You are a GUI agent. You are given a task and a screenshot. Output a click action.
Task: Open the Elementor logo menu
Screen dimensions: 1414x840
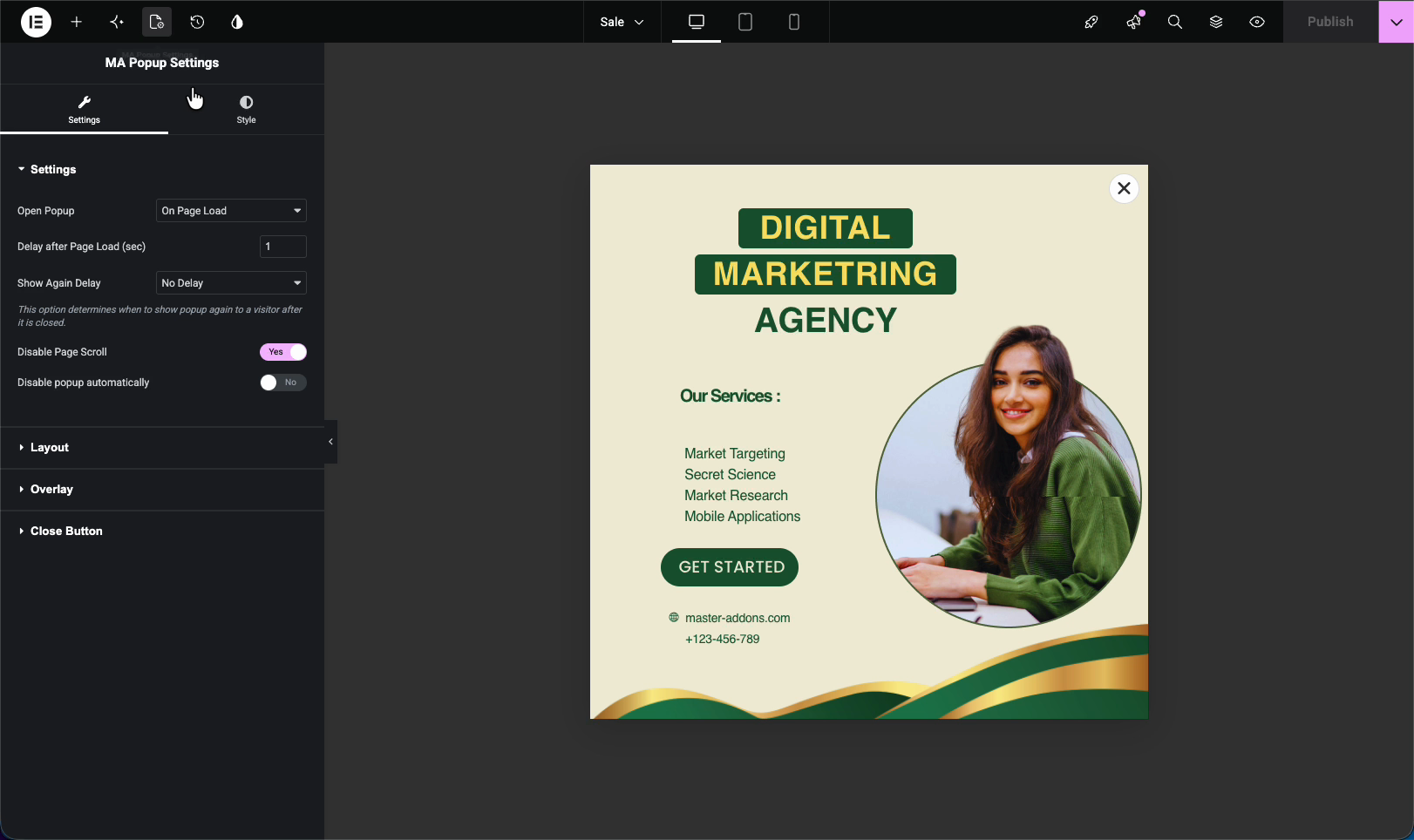click(x=36, y=22)
